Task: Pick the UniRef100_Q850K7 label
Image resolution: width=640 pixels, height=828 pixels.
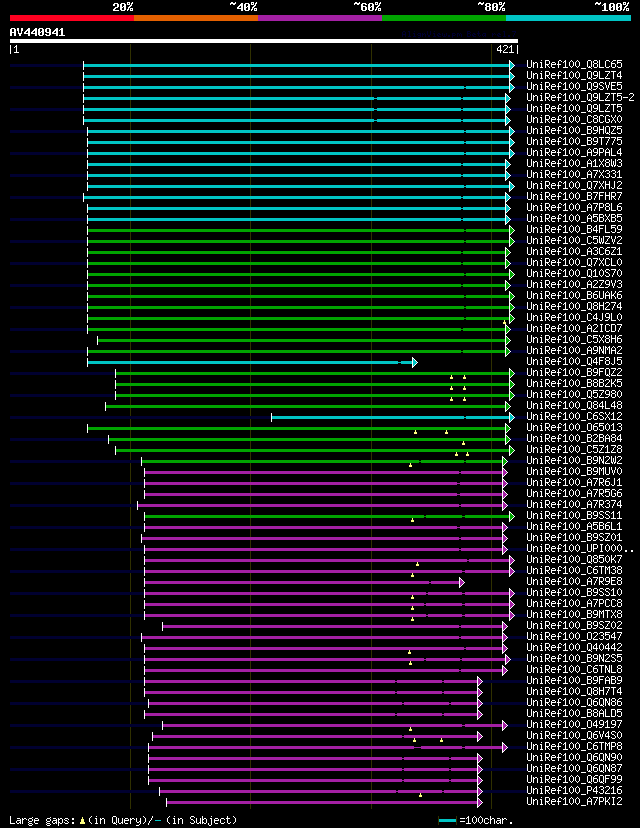Action: [x=575, y=559]
